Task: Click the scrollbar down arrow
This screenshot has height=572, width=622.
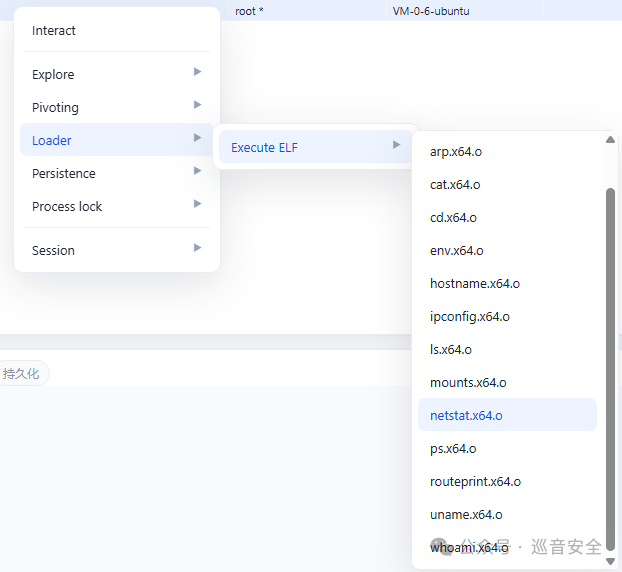Action: pyautogui.click(x=610, y=561)
